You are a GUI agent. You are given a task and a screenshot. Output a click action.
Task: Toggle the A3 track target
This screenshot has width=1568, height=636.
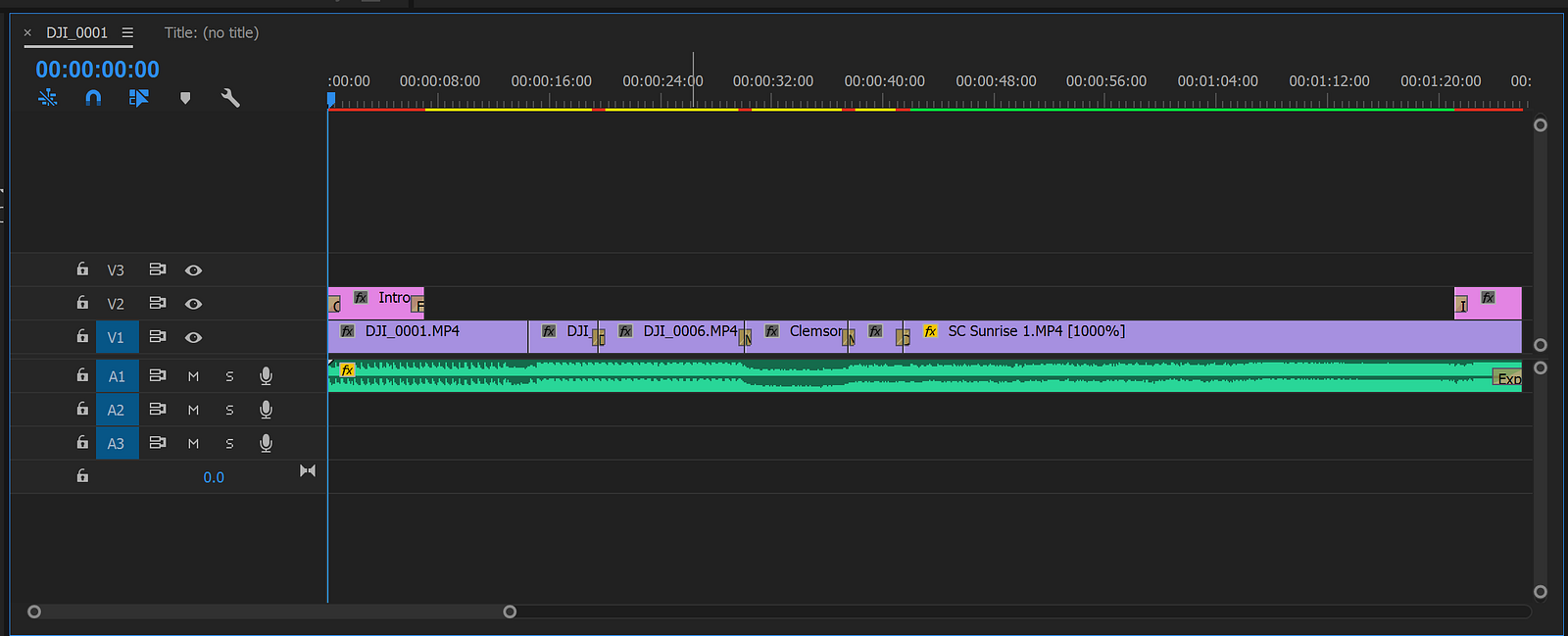click(x=116, y=443)
